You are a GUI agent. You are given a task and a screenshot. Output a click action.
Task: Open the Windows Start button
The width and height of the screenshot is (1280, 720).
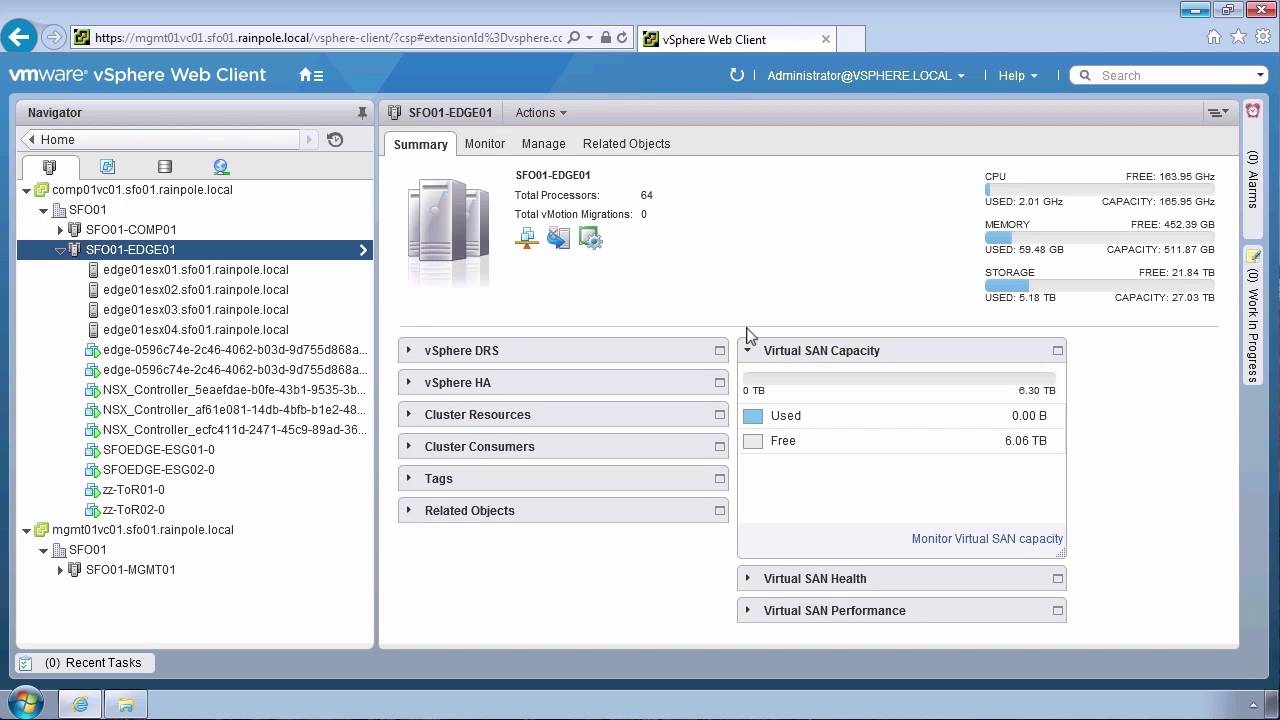24,703
